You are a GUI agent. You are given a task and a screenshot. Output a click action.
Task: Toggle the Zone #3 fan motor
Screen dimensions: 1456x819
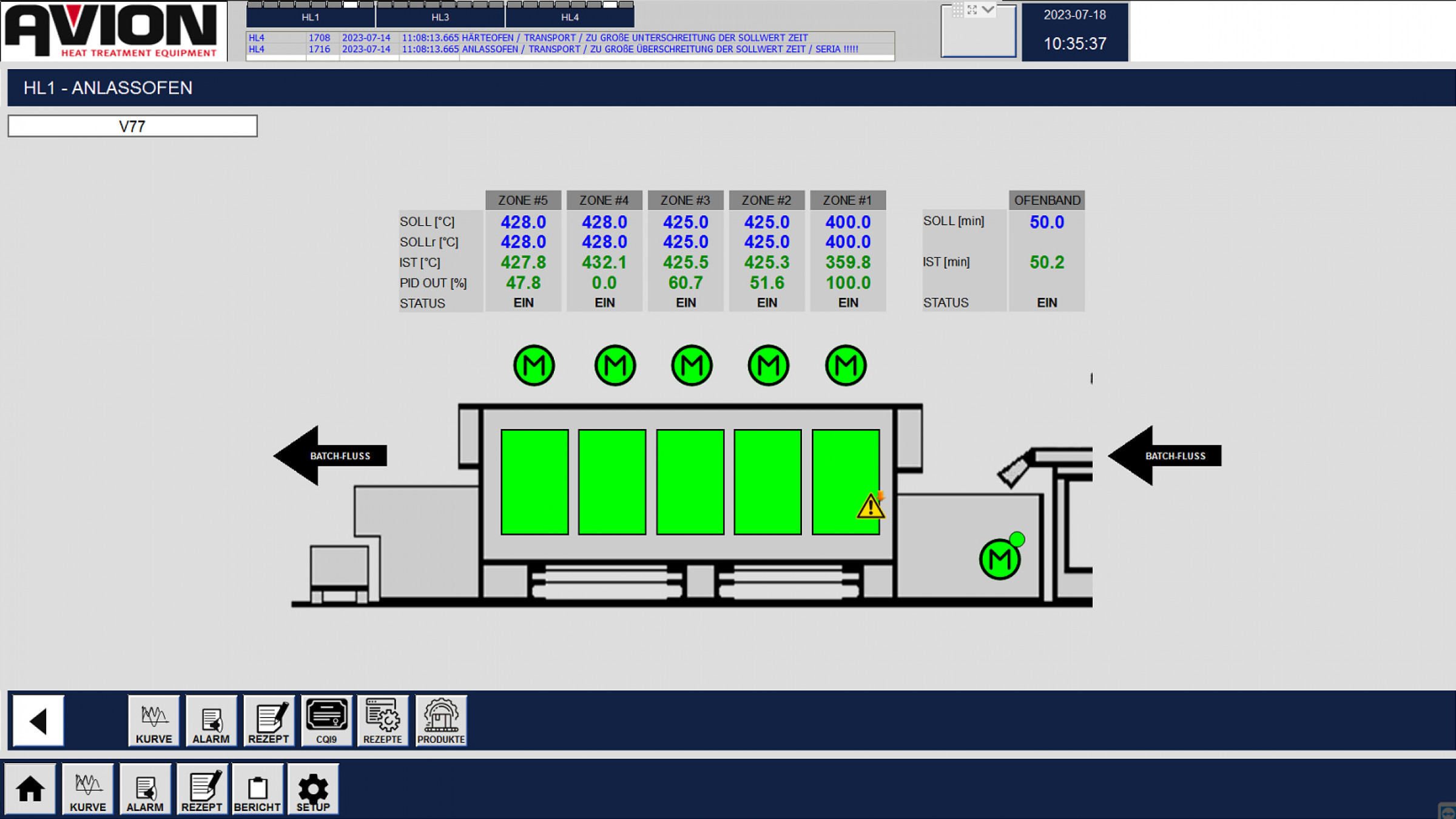[x=692, y=366]
